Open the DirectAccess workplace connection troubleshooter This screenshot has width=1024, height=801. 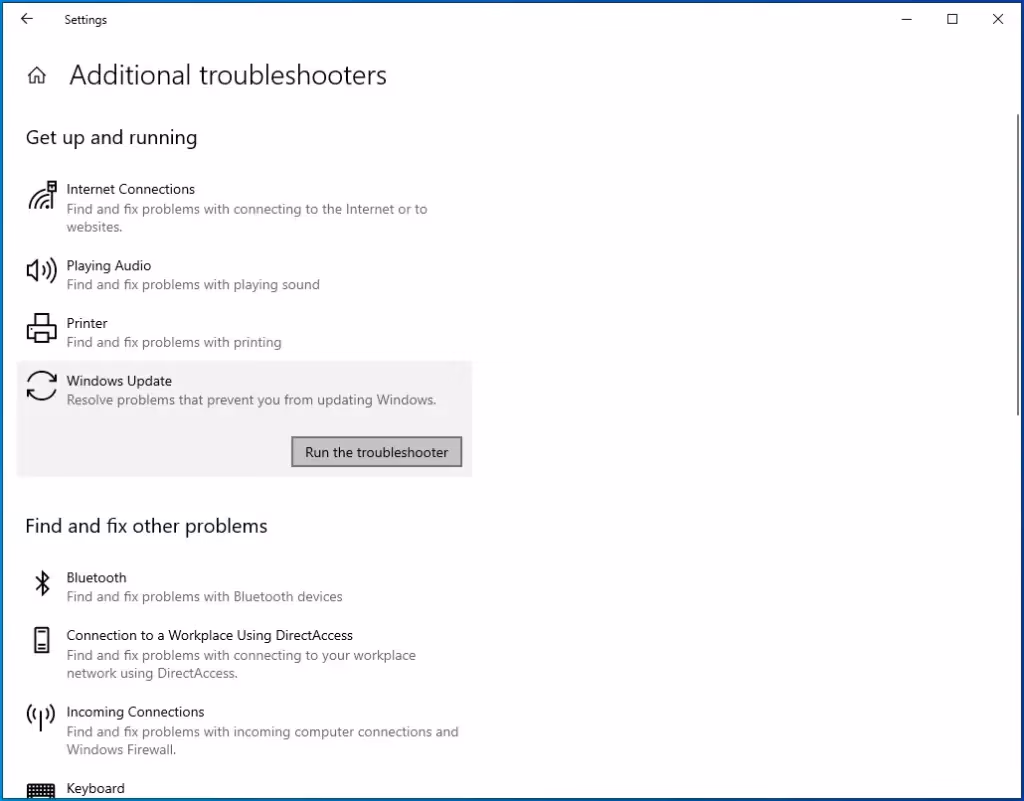point(209,635)
